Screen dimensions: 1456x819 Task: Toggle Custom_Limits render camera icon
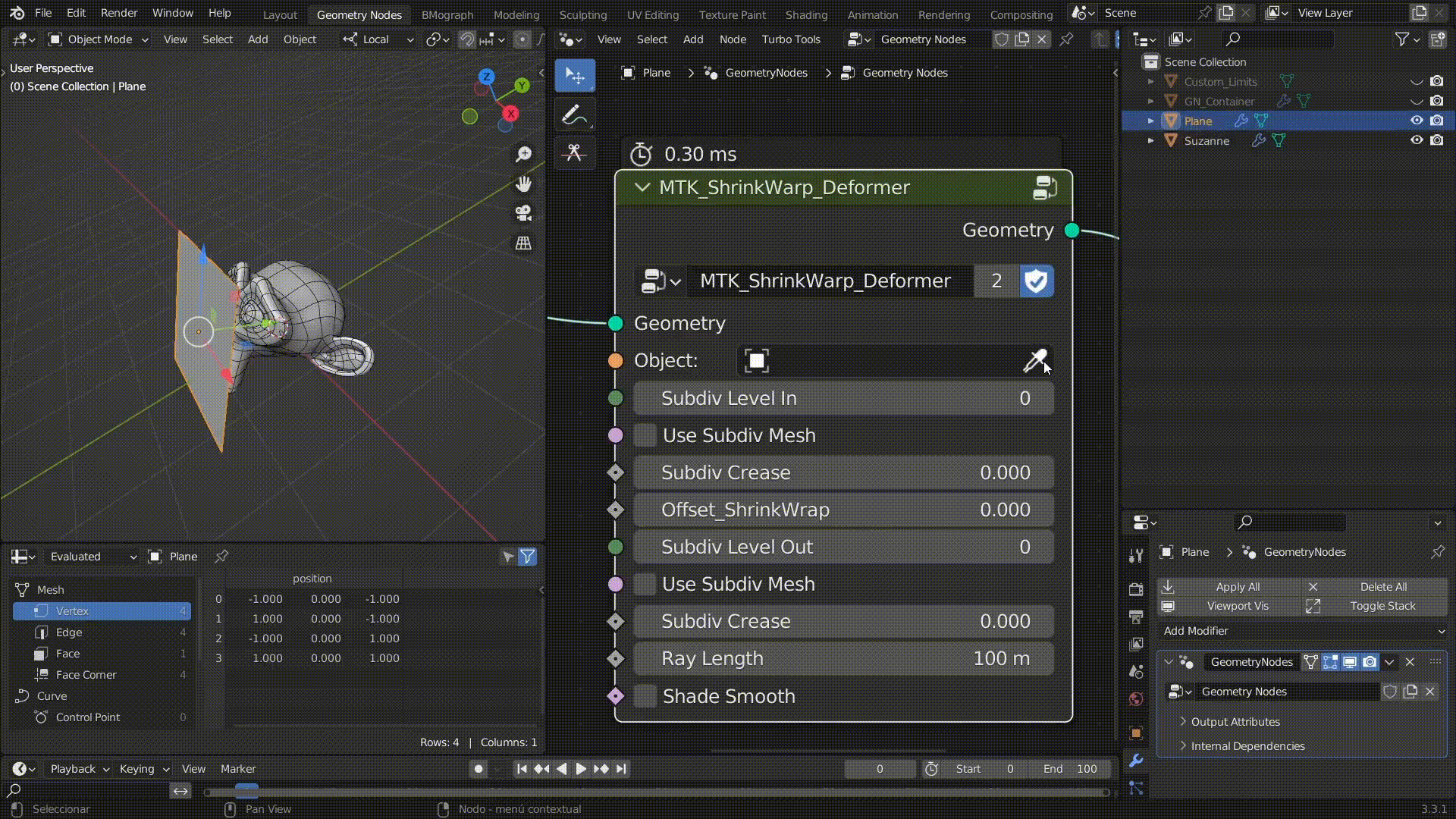coord(1436,81)
